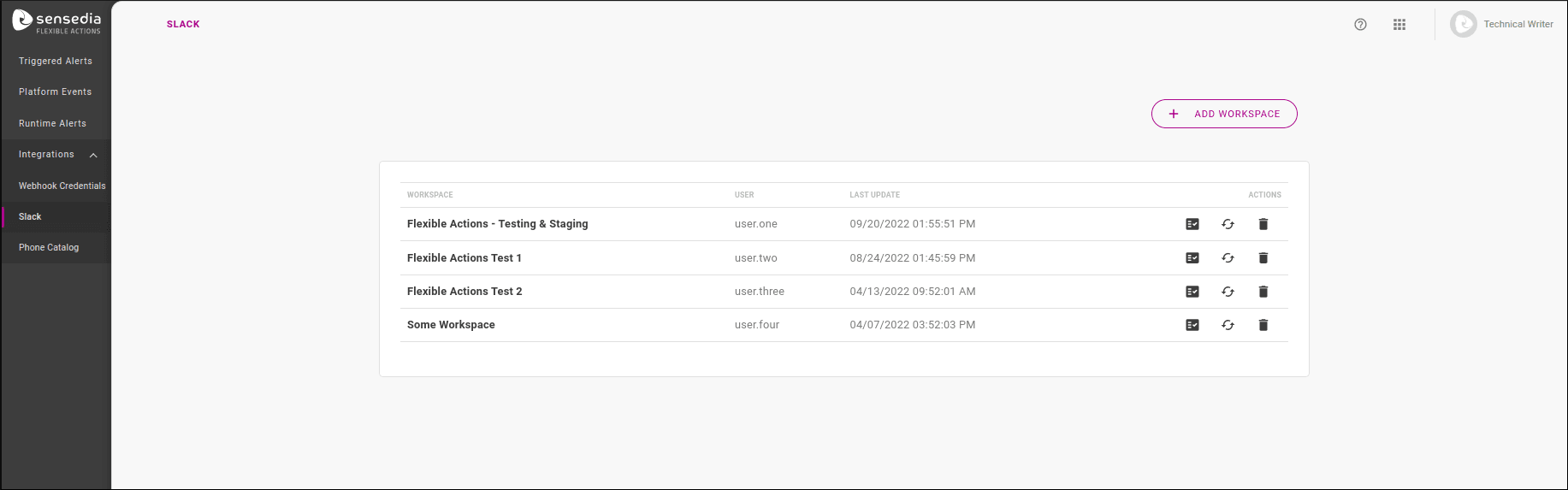Image resolution: width=1568 pixels, height=490 pixels.
Task: Select workspace name Flexible Actions Test 1
Action: pos(464,257)
